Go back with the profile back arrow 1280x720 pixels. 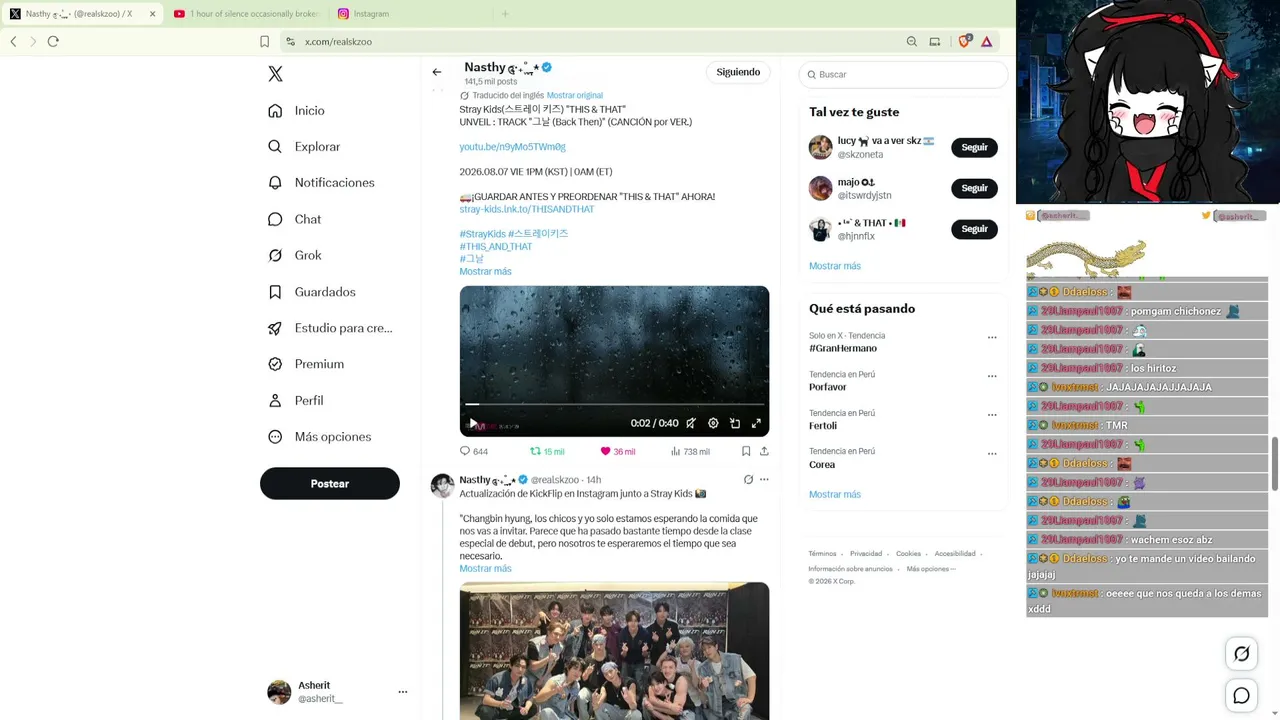point(437,72)
